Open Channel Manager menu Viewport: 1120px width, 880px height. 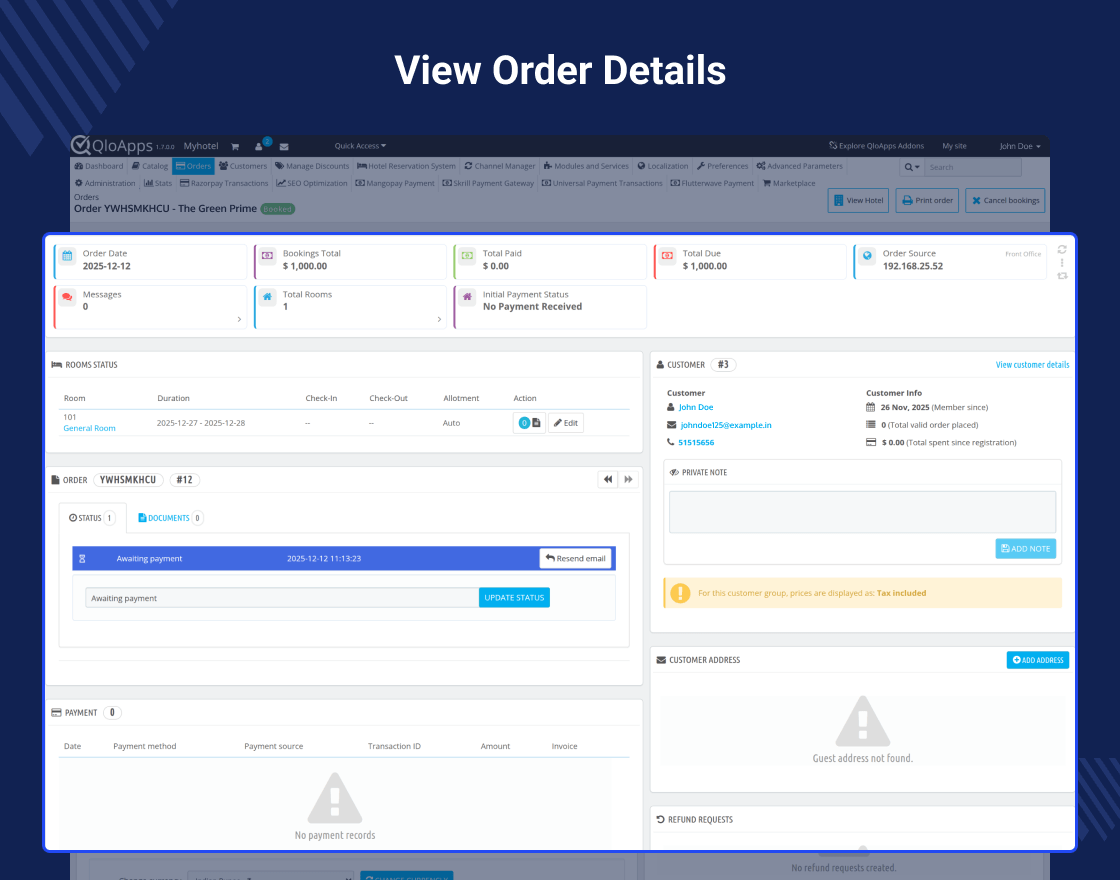pyautogui.click(x=499, y=166)
